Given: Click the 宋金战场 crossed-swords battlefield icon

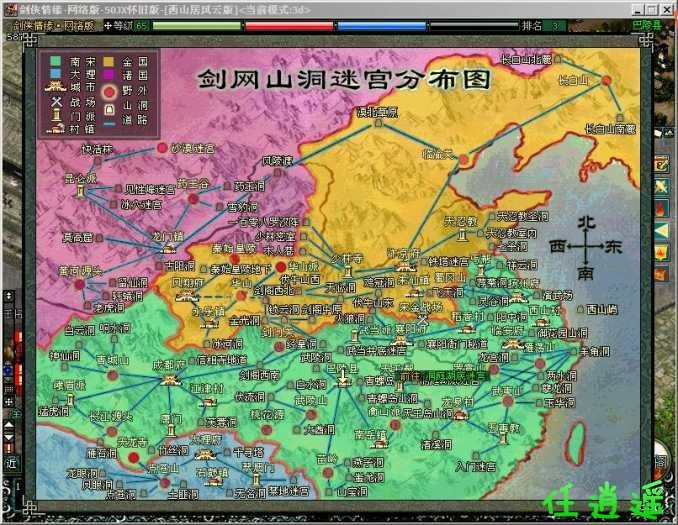Looking at the screenshot, I should point(423,321).
